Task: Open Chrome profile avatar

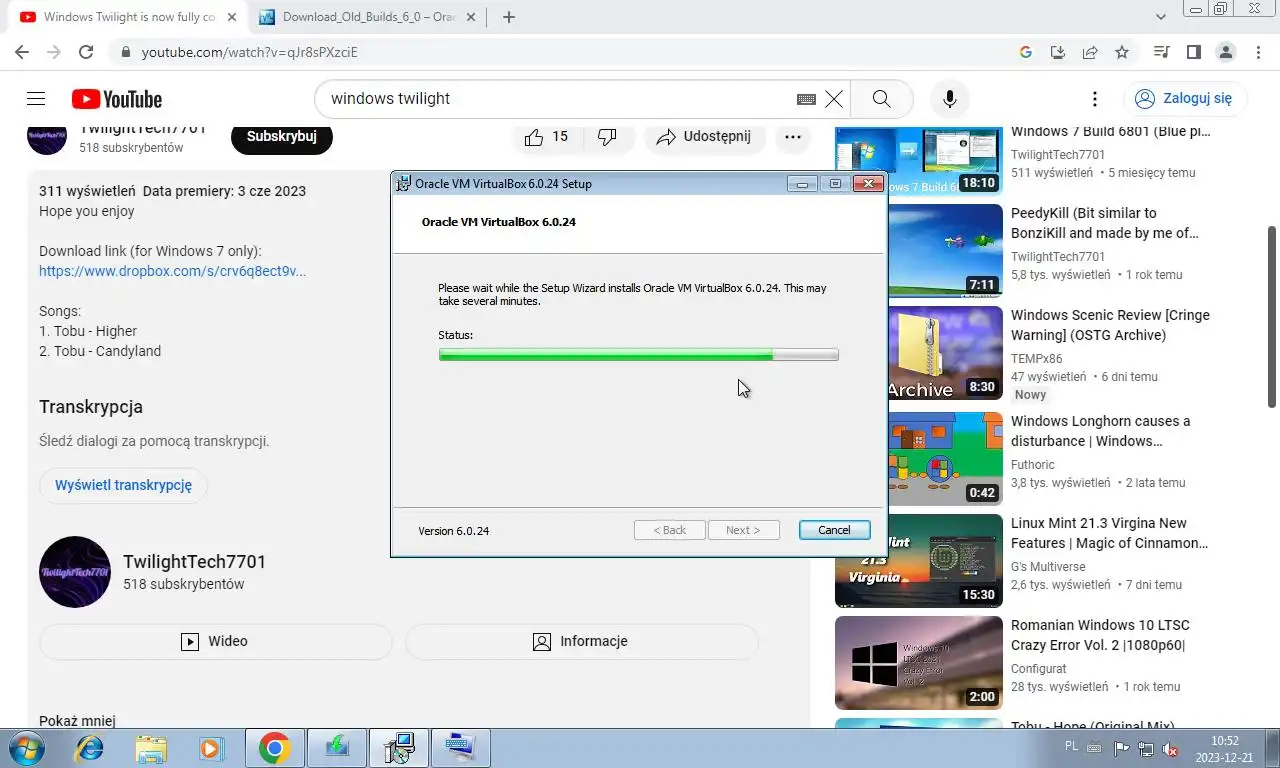Action: (x=1225, y=52)
